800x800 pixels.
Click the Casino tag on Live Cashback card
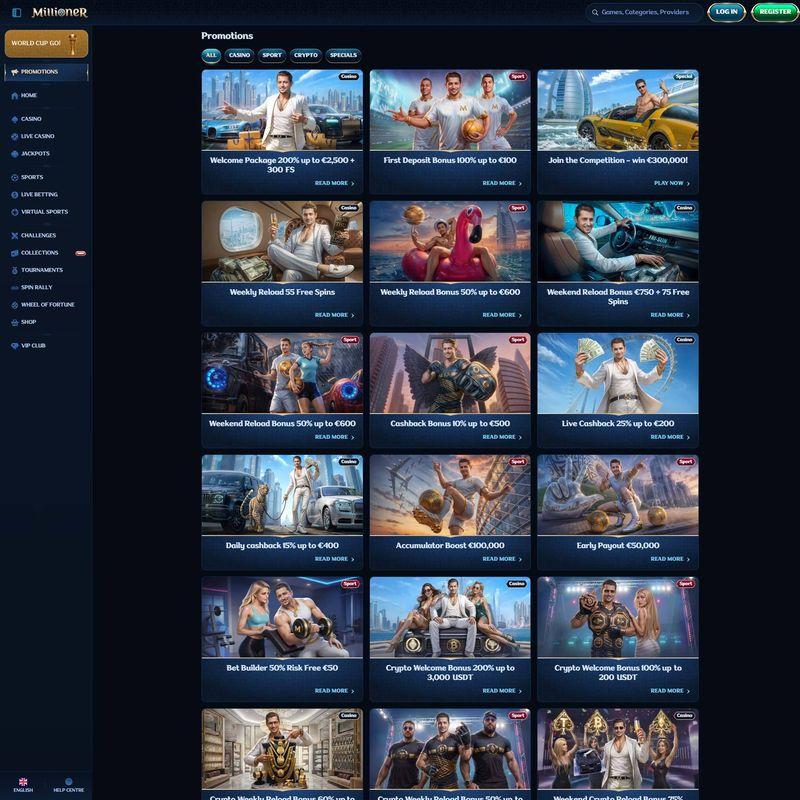click(x=684, y=340)
